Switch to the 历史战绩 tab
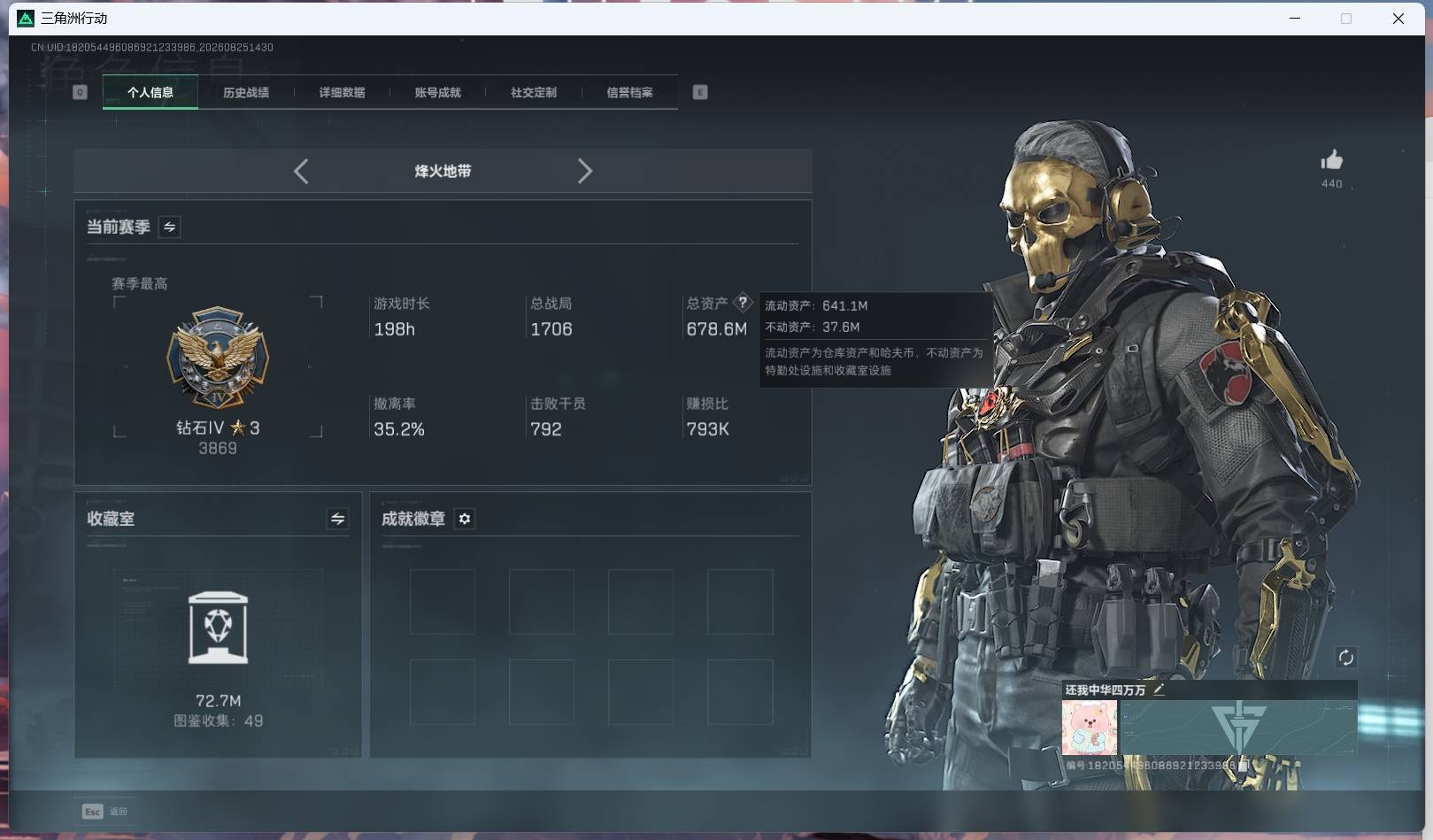 [x=246, y=92]
